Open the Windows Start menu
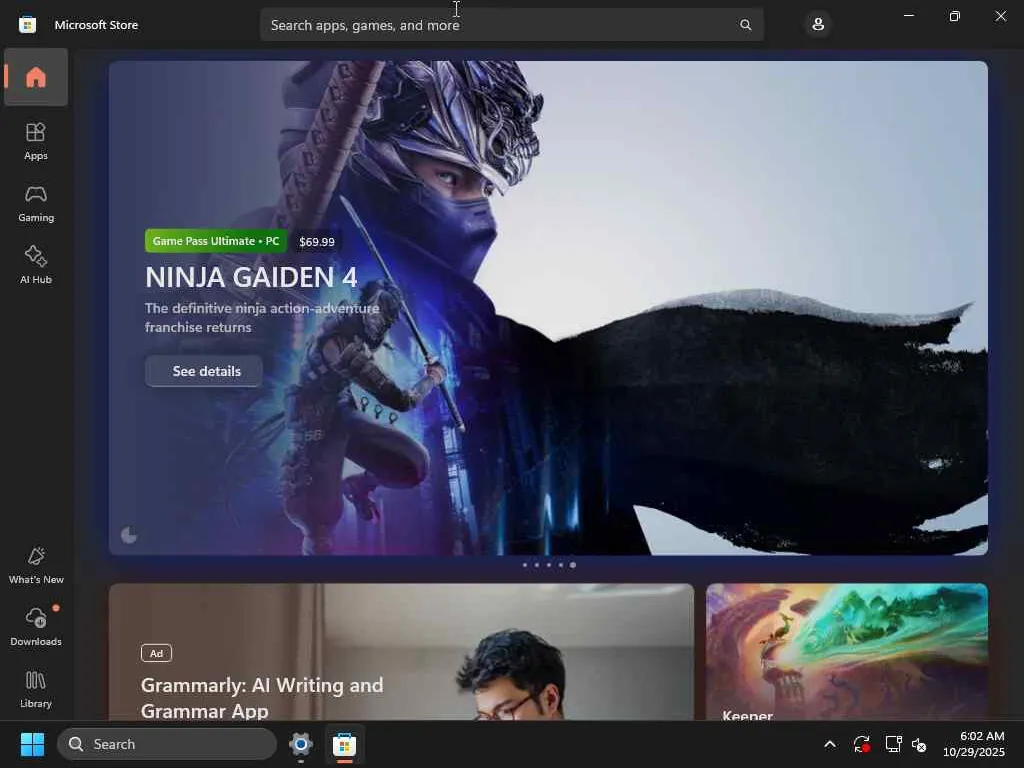The width and height of the screenshot is (1024, 768). [32, 744]
